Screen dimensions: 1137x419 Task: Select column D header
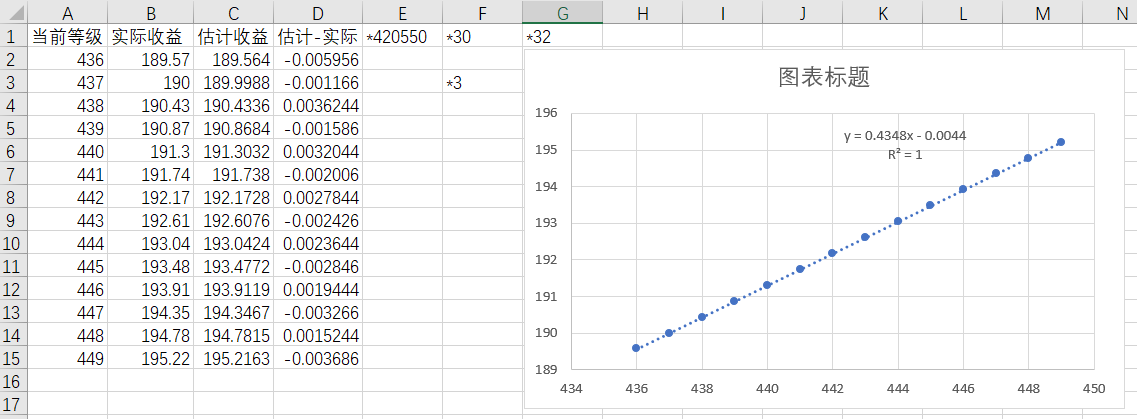[318, 12]
